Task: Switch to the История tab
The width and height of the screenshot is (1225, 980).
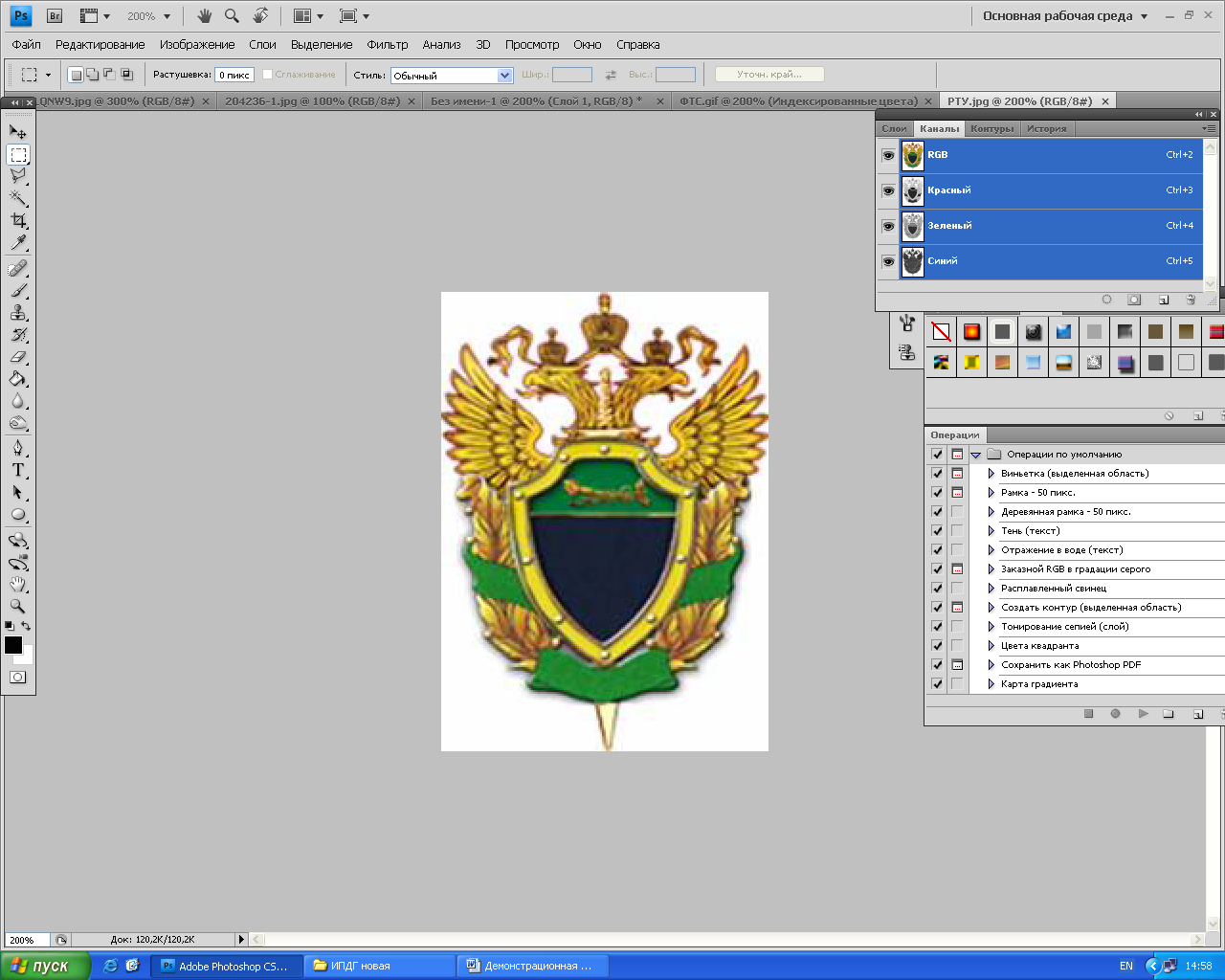Action: pyautogui.click(x=1046, y=128)
